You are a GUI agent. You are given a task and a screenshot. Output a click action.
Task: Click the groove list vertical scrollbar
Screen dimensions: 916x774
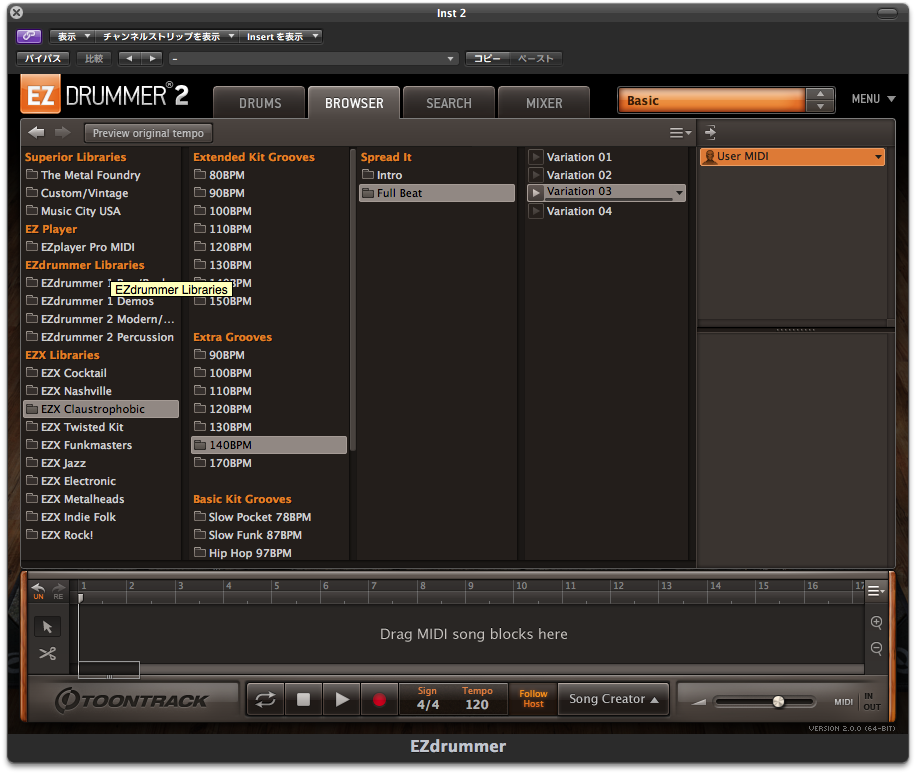click(352, 301)
